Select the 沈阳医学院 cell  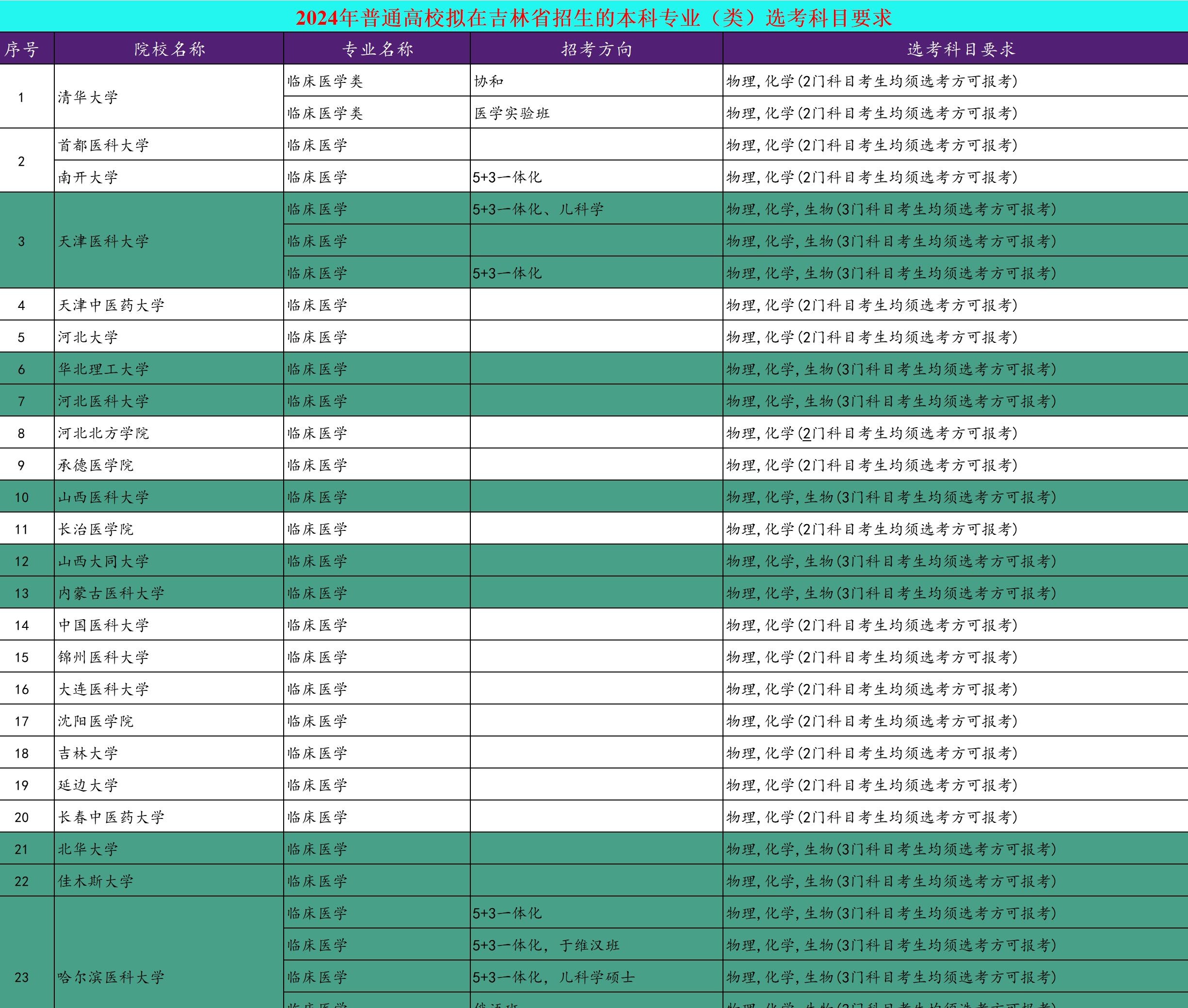click(x=169, y=720)
